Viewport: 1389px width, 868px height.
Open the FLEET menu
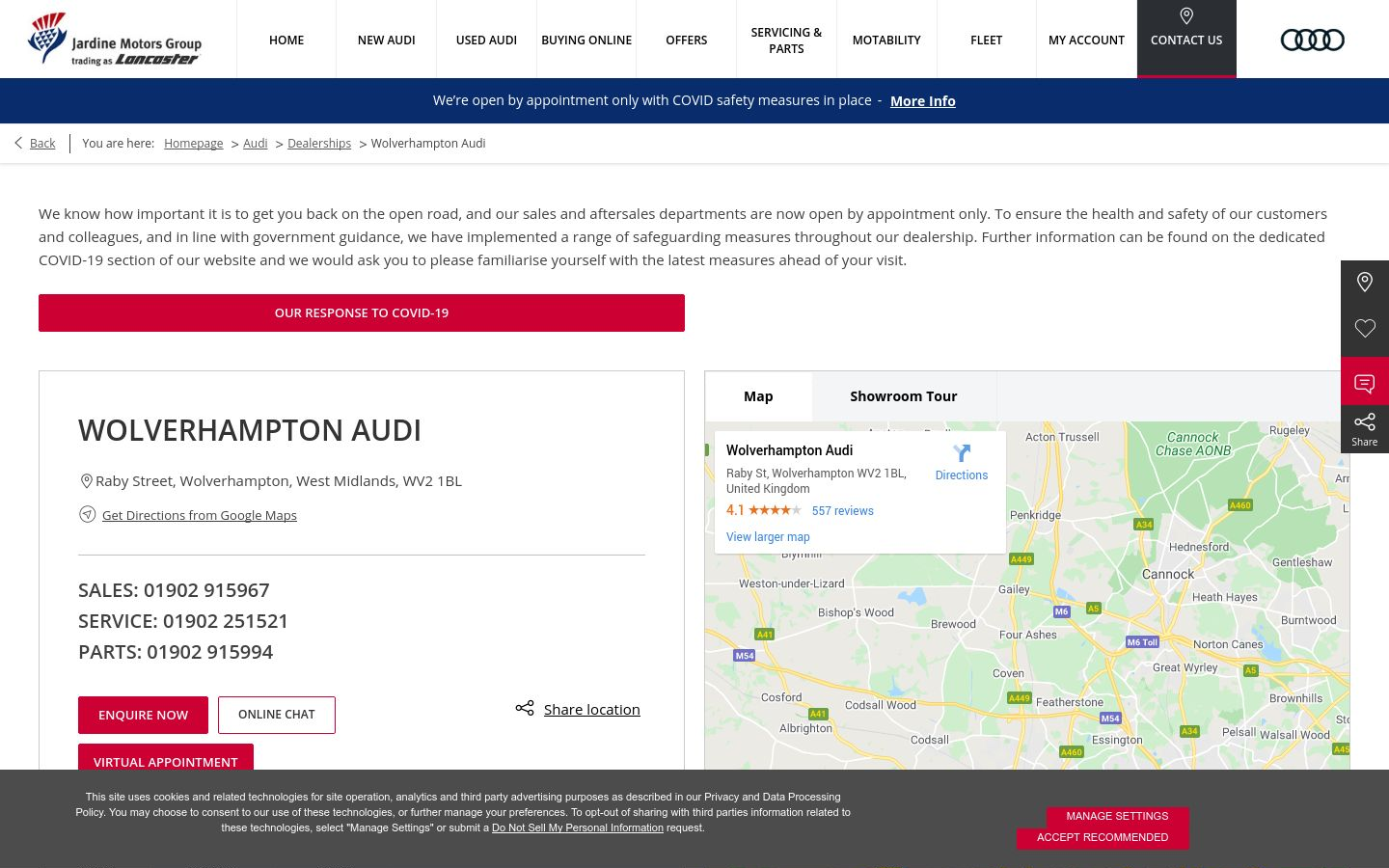(x=987, y=40)
